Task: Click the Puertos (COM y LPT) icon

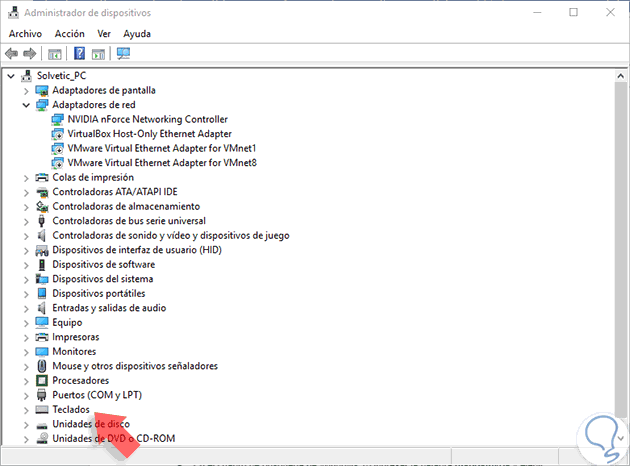Action: point(41,395)
